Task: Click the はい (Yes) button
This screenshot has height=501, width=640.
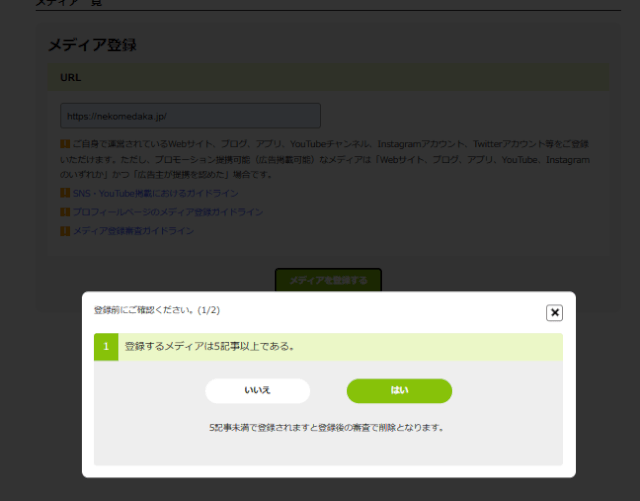Action: point(399,390)
